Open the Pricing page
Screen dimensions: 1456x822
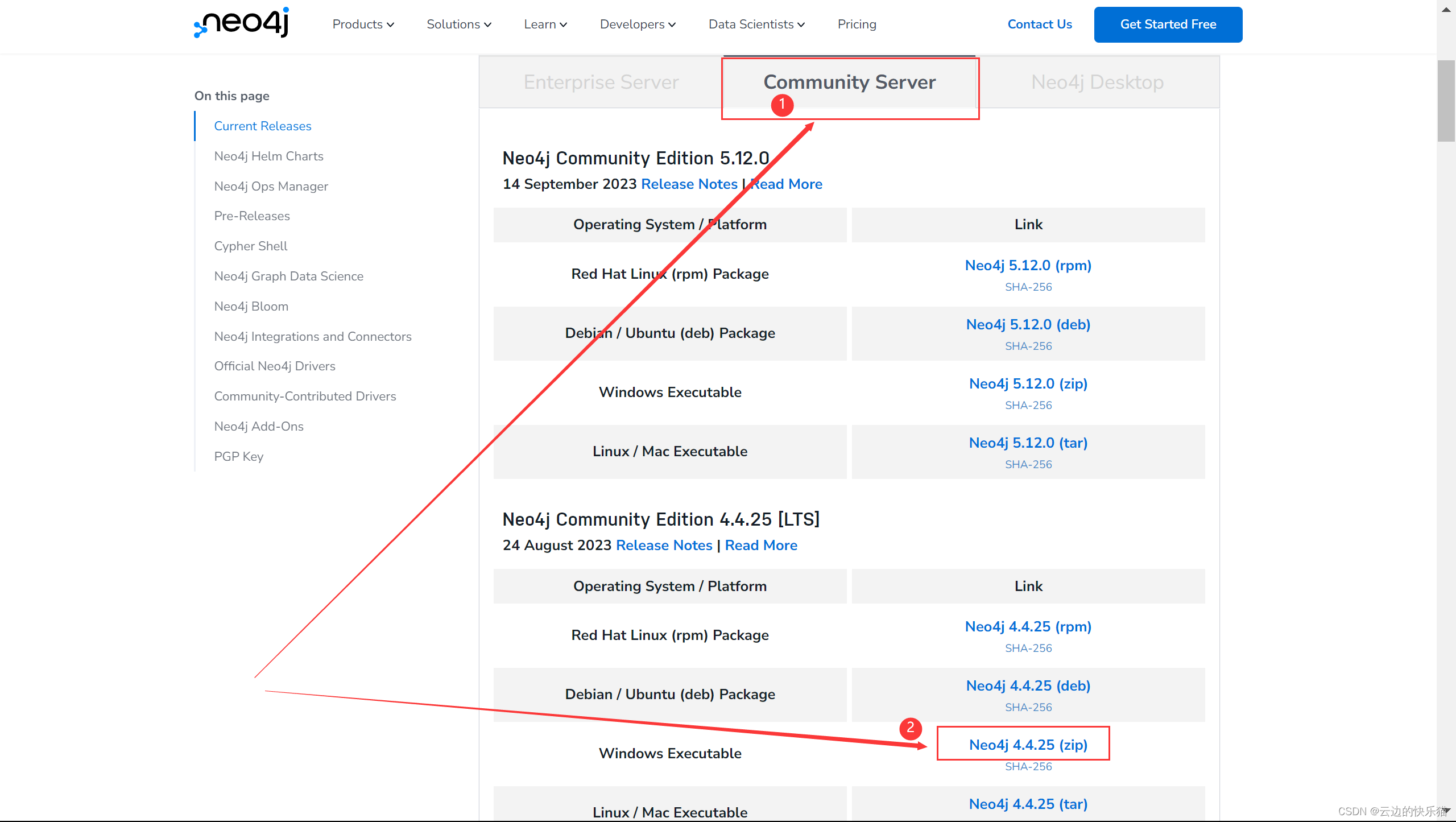click(x=857, y=24)
